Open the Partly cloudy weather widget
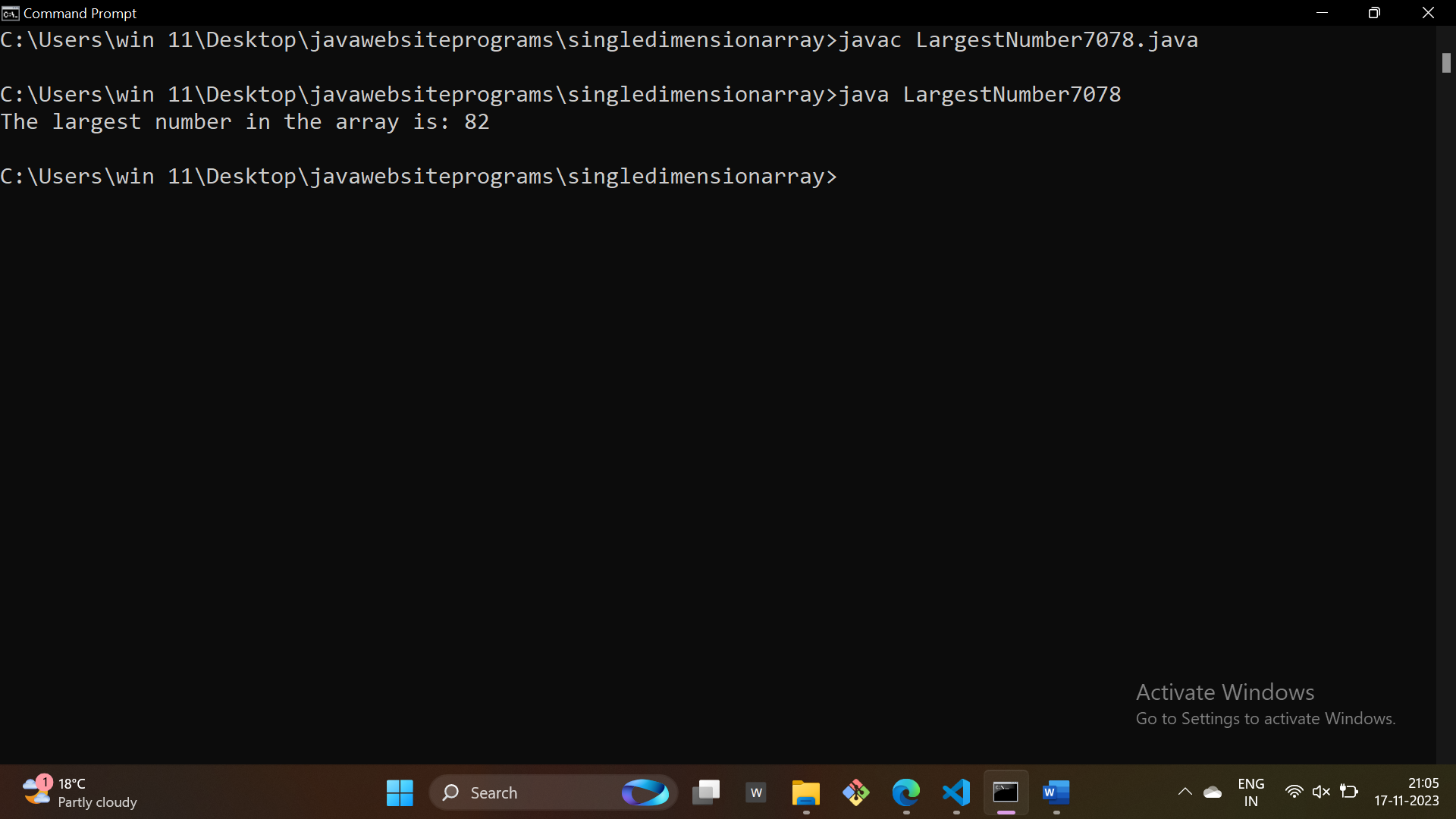The height and width of the screenshot is (819, 1456). point(80,792)
